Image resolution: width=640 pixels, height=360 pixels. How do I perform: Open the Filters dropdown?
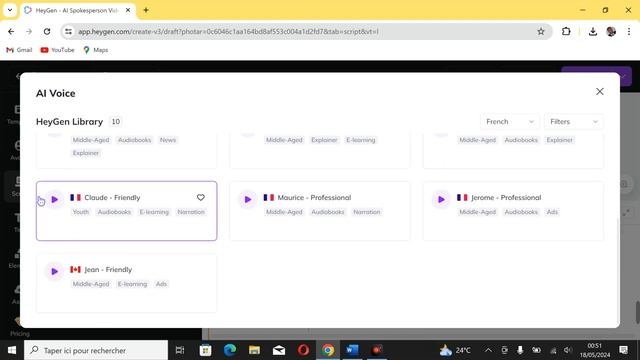tap(573, 122)
